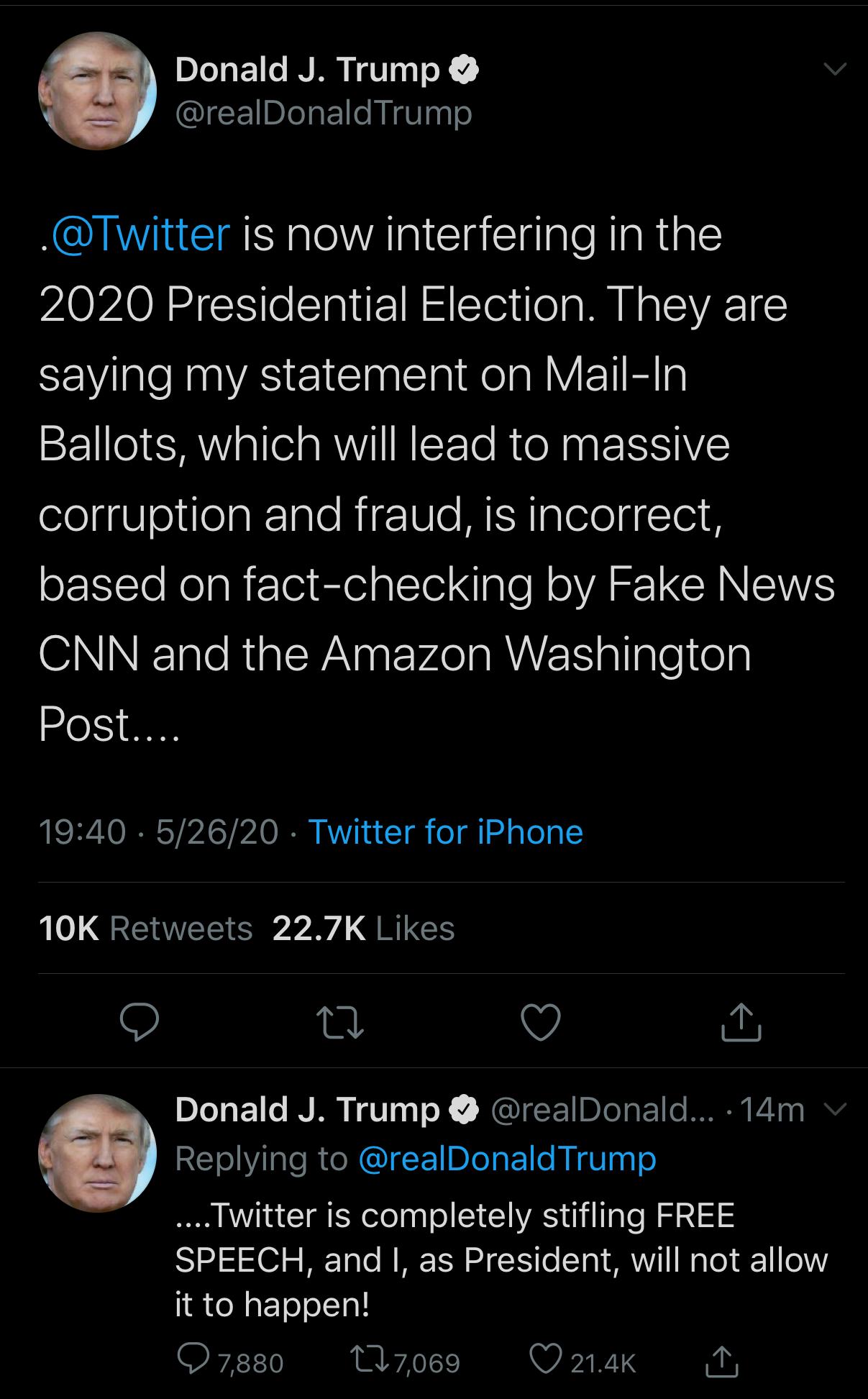The width and height of the screenshot is (868, 1399).
Task: Tap the @realDonaldTrump handle under the header name
Action: tap(324, 113)
